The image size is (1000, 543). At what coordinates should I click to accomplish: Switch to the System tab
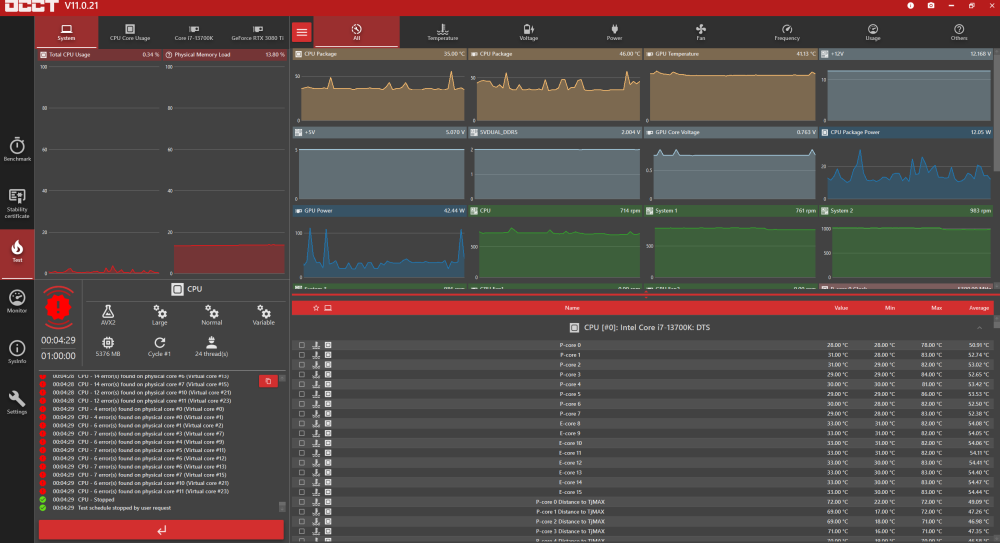[66, 32]
